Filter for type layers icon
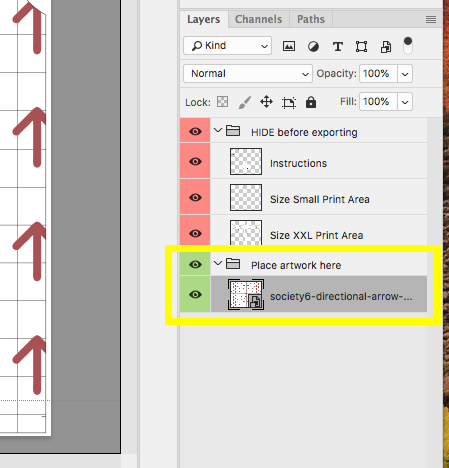The height and width of the screenshot is (468, 449). click(x=338, y=46)
